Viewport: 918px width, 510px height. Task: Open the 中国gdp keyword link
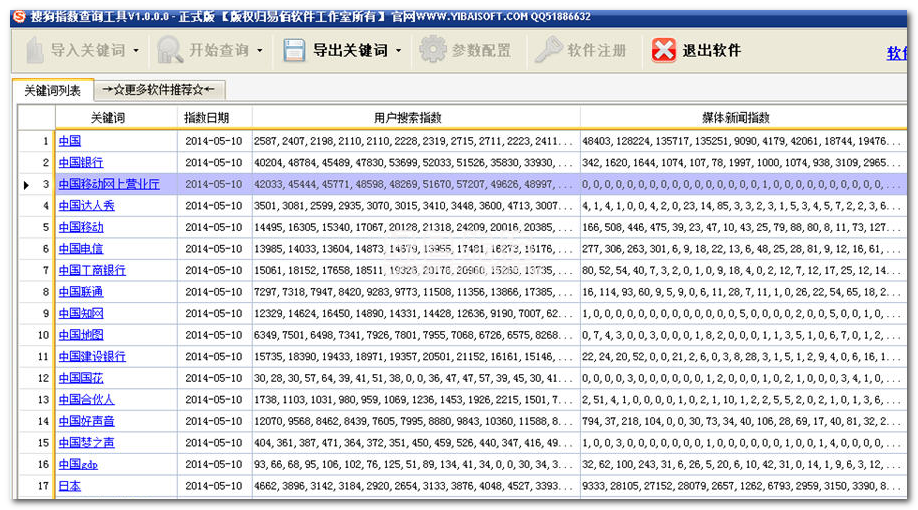tap(78, 464)
